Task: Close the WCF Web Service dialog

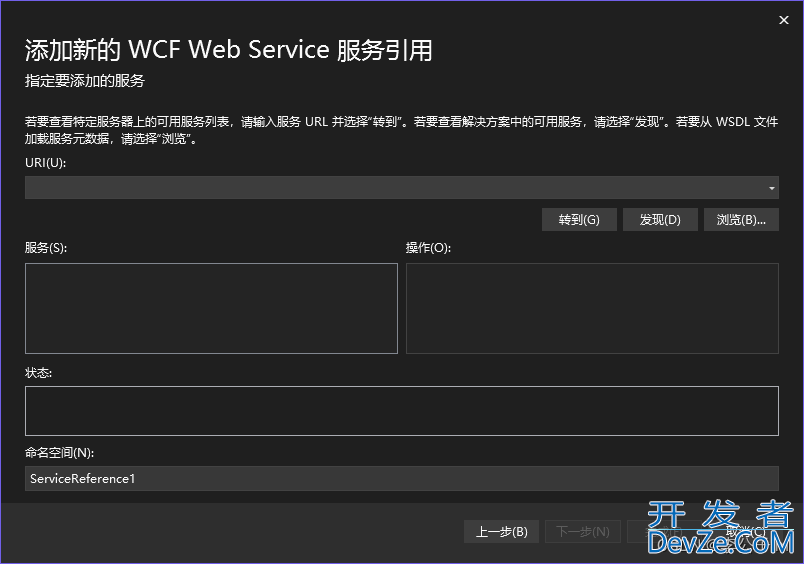Action: tap(783, 20)
